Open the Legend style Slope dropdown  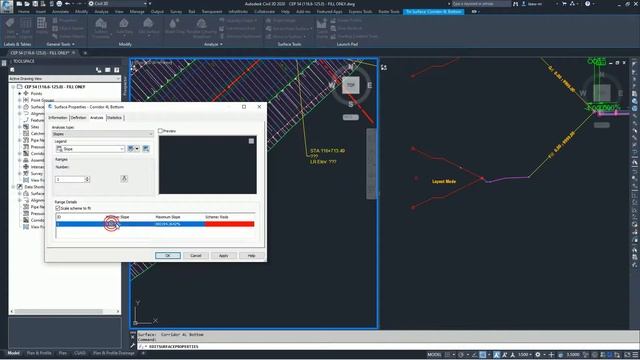(x=90, y=149)
